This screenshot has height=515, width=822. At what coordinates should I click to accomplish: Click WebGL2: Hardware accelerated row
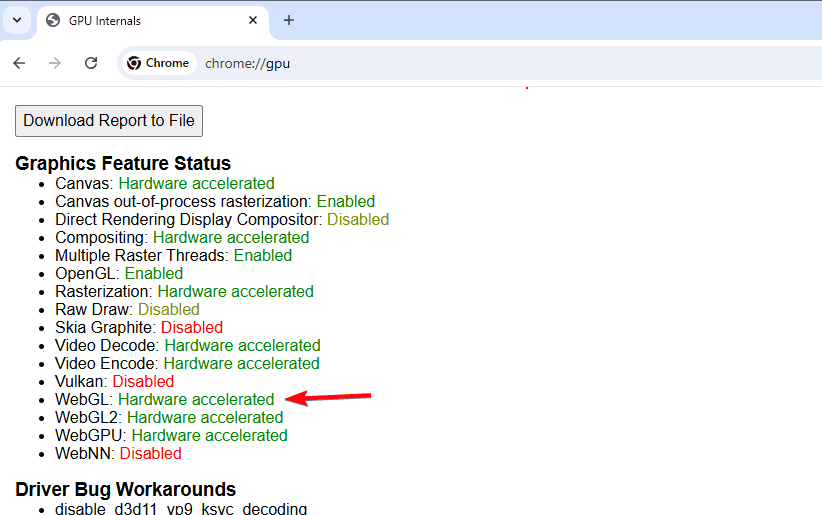pyautogui.click(x=169, y=417)
